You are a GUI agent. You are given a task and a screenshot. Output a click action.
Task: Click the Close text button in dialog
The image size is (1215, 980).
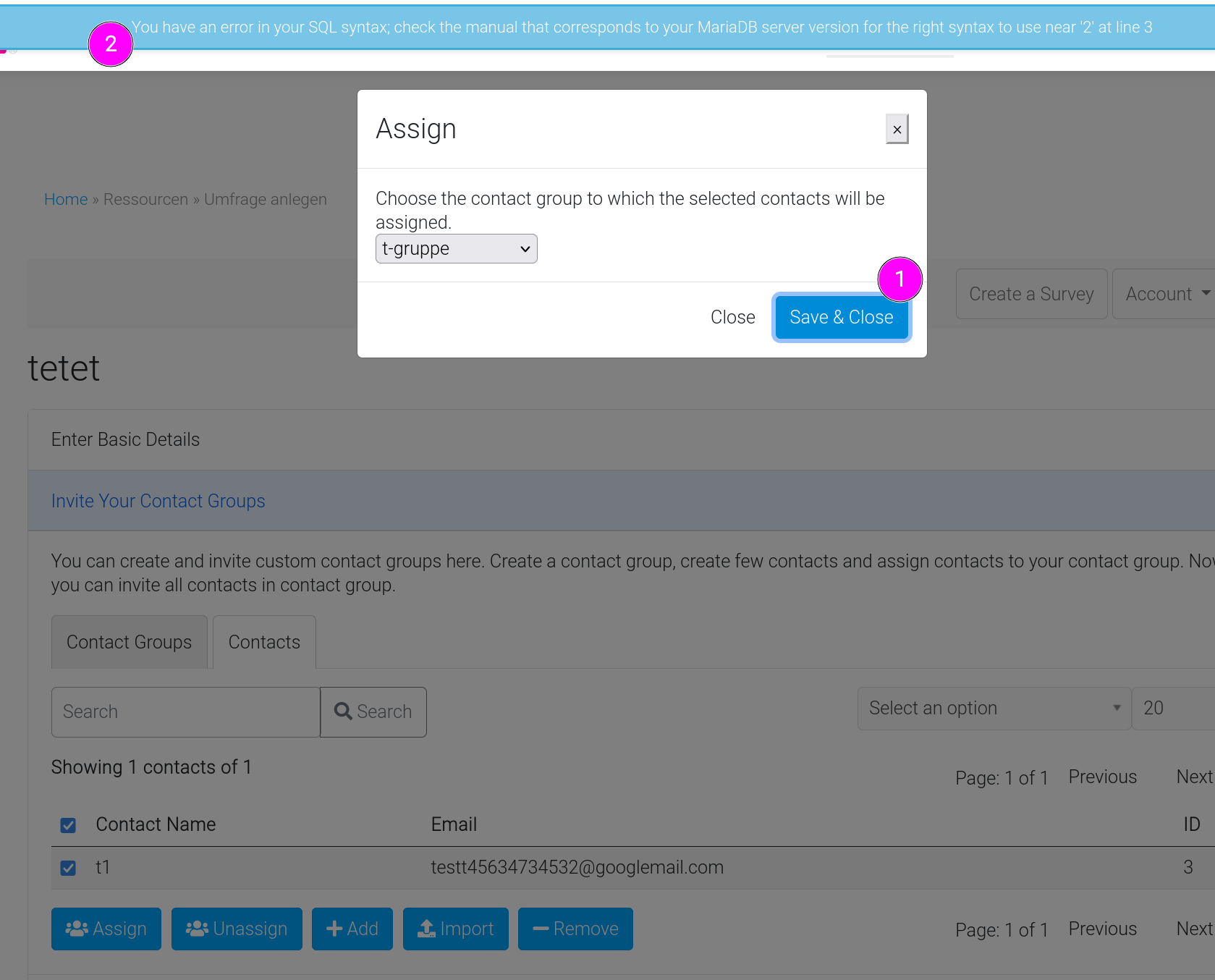pos(732,317)
